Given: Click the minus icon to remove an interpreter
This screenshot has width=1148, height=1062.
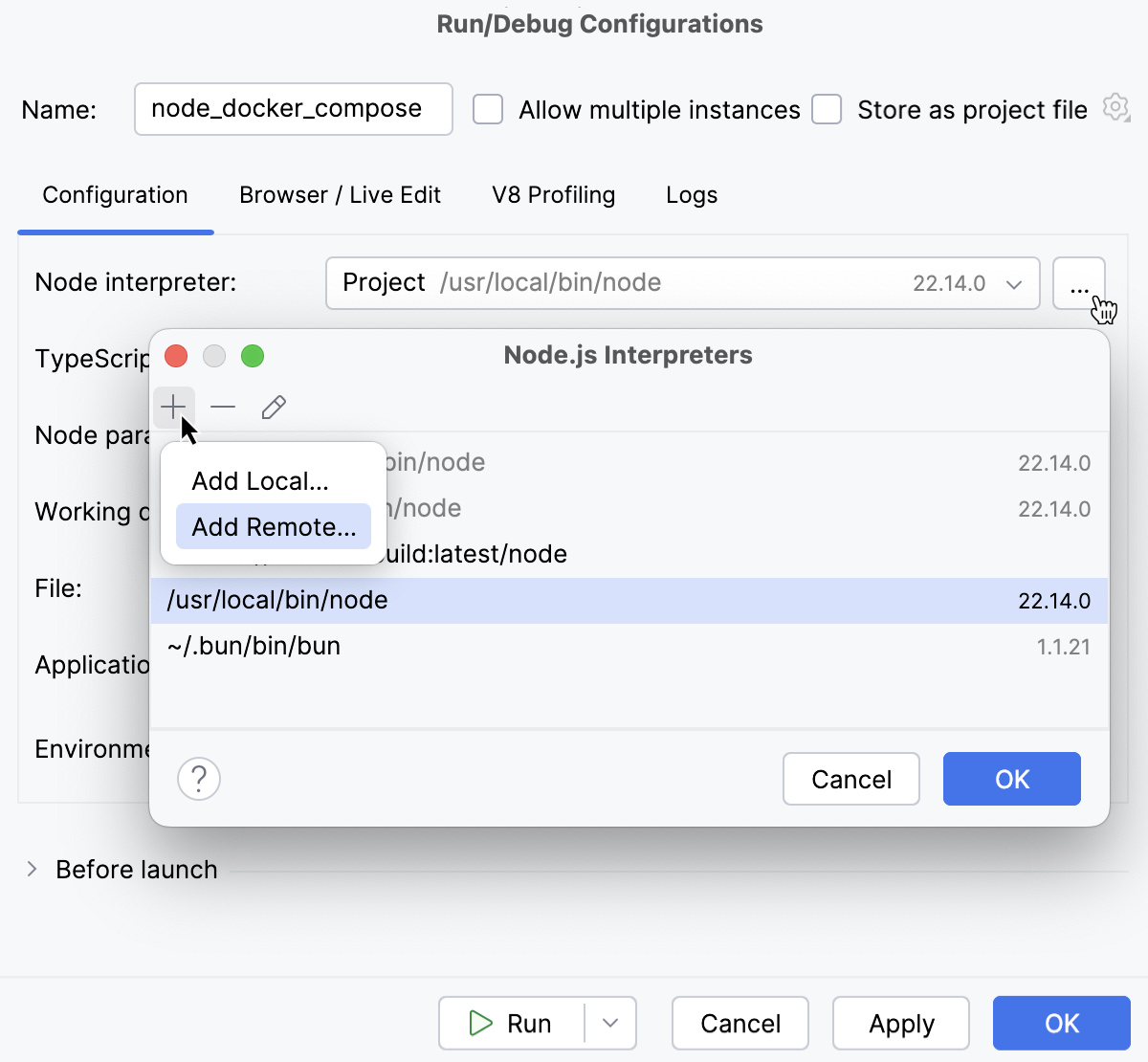Looking at the screenshot, I should [x=223, y=407].
